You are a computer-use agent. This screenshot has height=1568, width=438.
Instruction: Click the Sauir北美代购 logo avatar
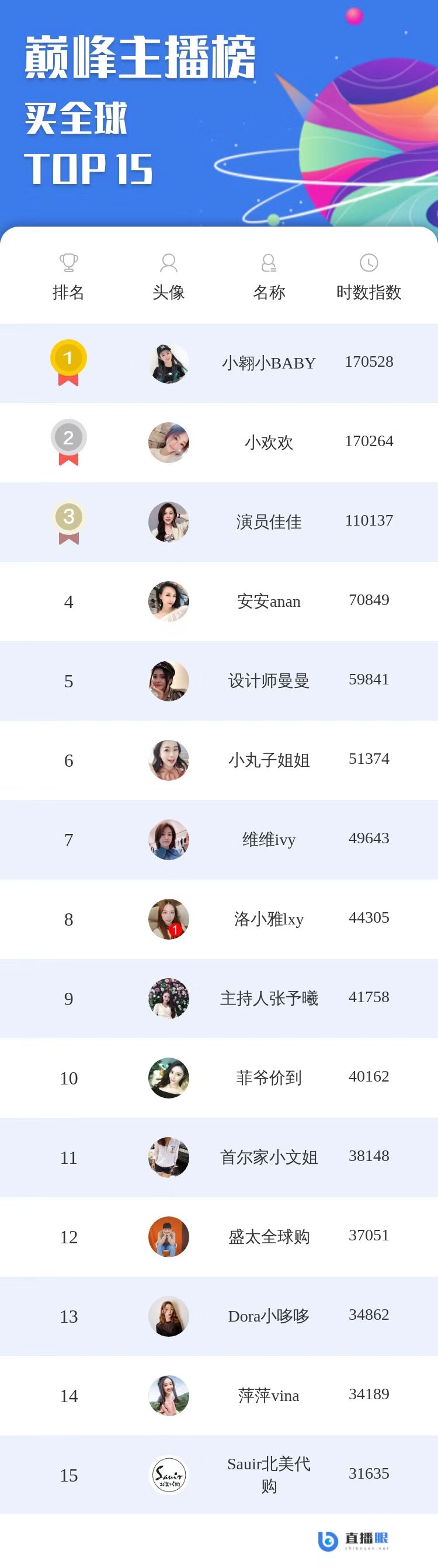click(x=169, y=1475)
